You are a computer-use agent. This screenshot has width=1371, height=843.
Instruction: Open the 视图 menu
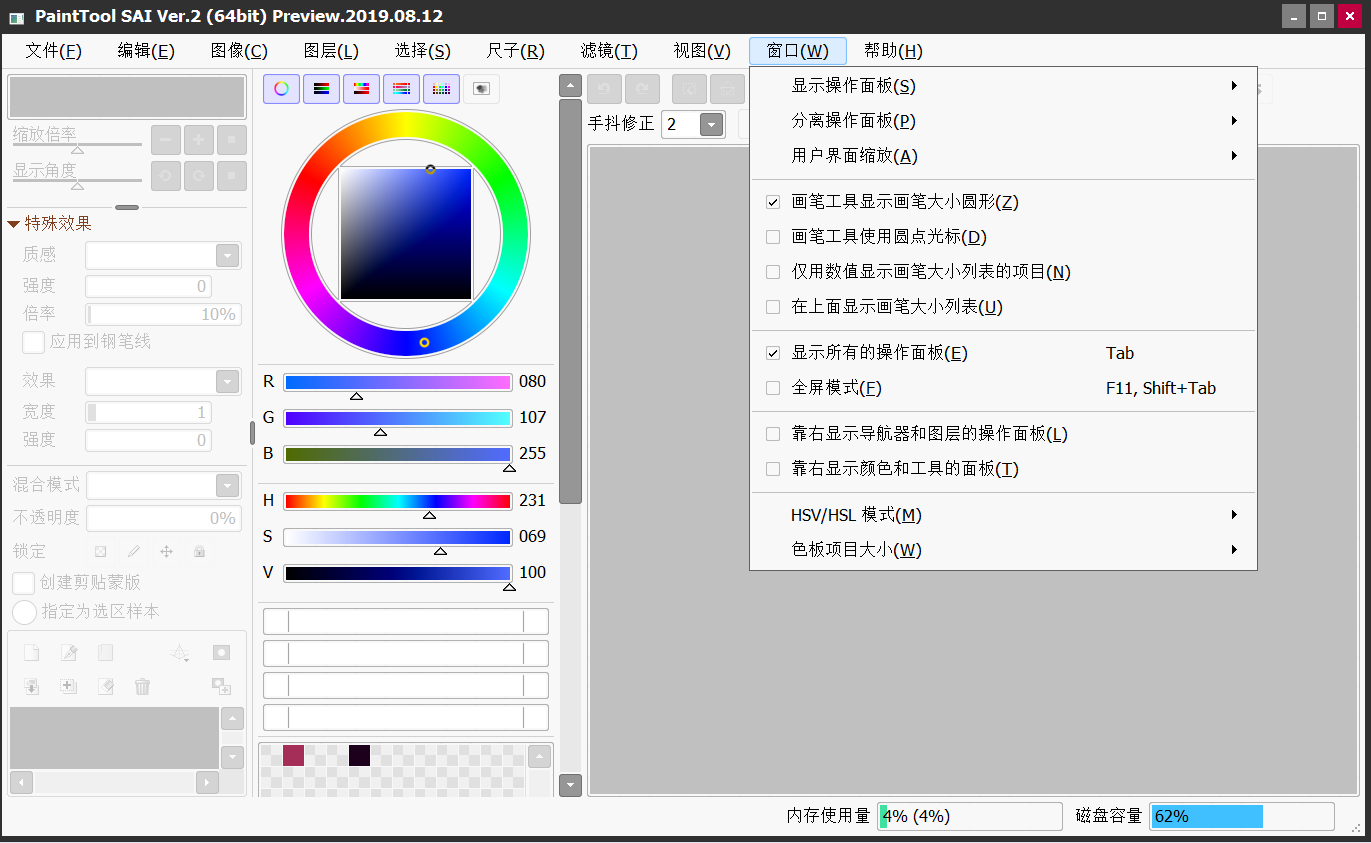click(x=702, y=51)
